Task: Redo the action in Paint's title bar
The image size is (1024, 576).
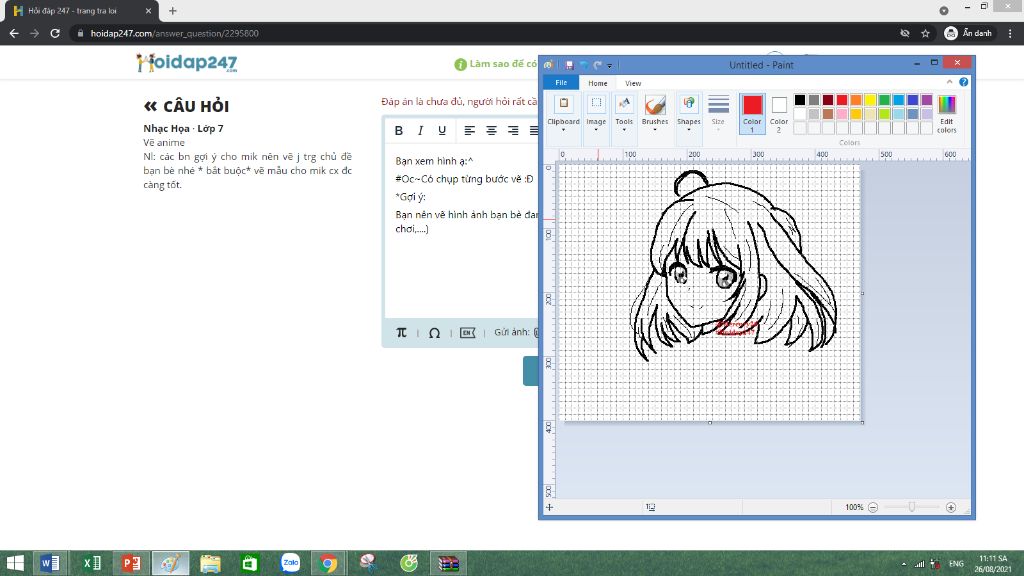Action: tap(598, 65)
